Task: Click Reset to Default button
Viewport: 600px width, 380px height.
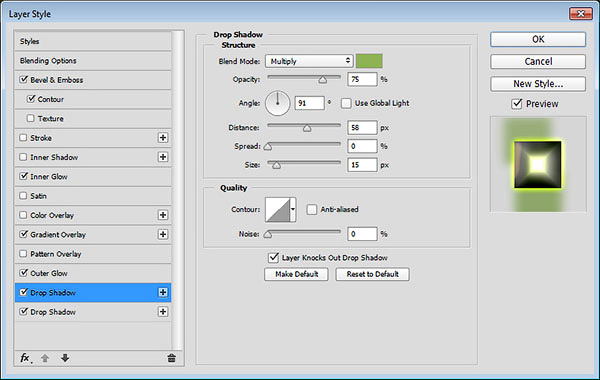Action: point(373,274)
